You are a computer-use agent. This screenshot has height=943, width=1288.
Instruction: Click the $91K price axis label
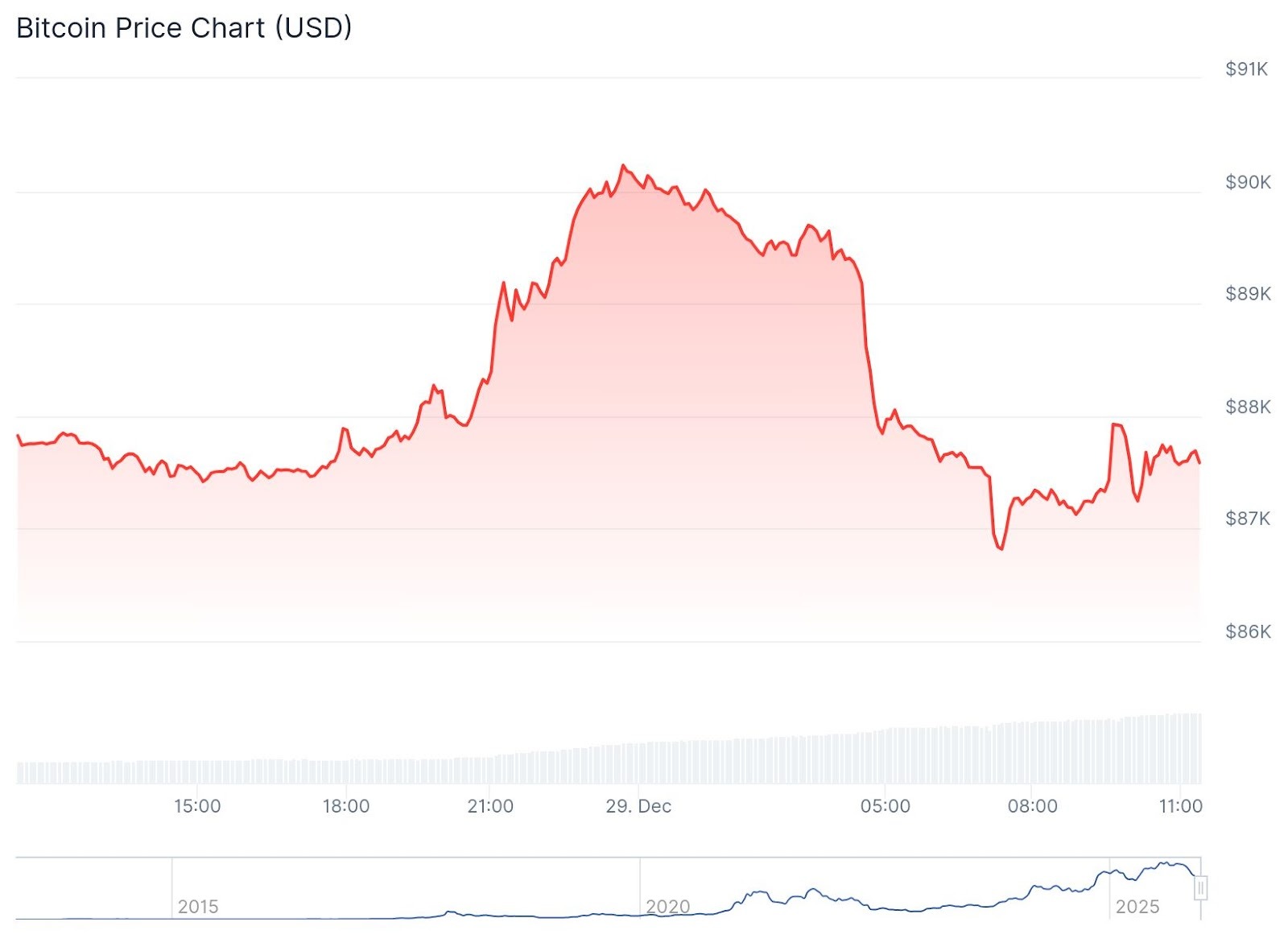pyautogui.click(x=1246, y=69)
